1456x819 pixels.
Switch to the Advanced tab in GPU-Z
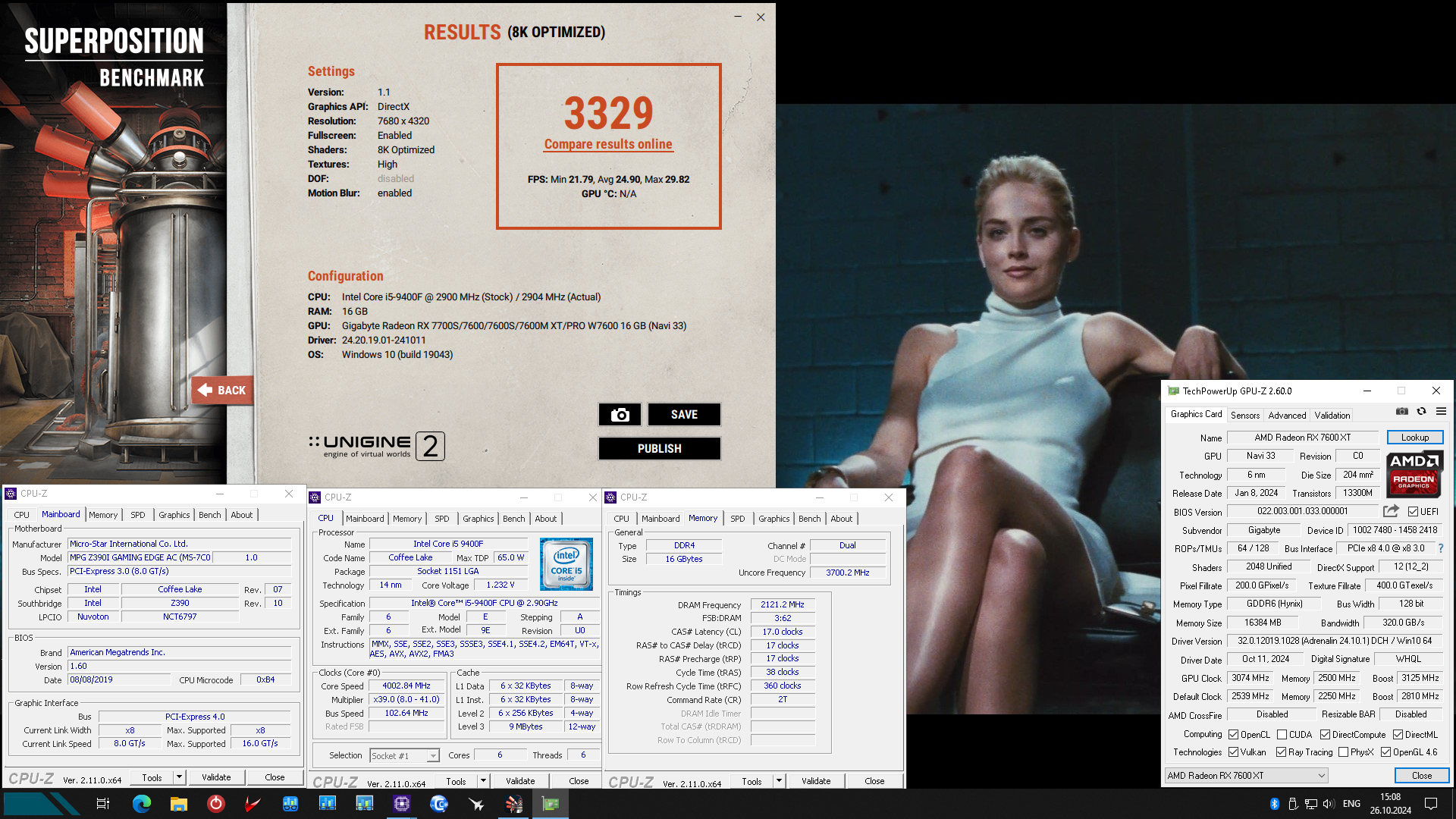point(1287,416)
